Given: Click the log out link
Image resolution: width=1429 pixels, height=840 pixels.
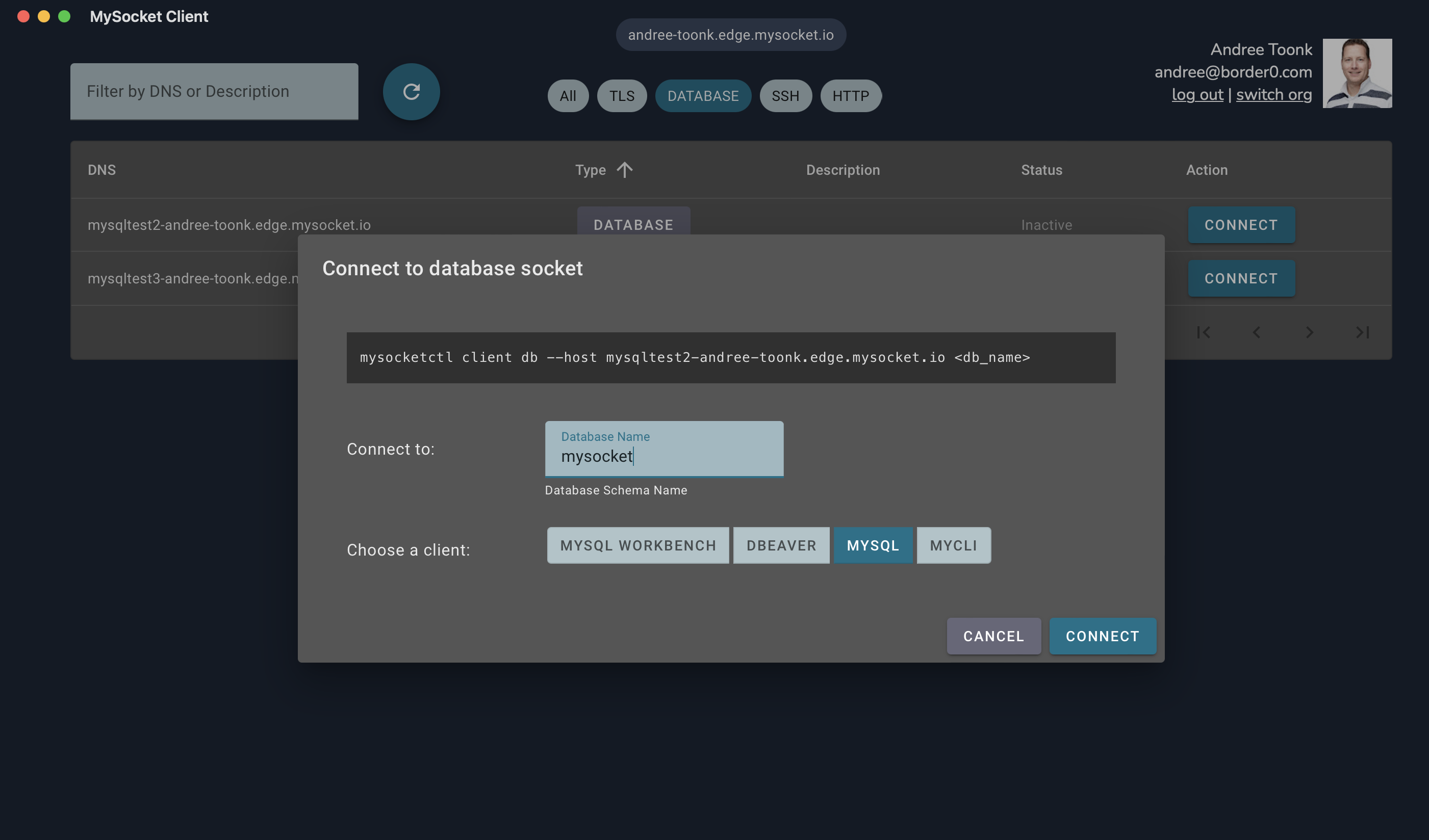Looking at the screenshot, I should (x=1197, y=95).
